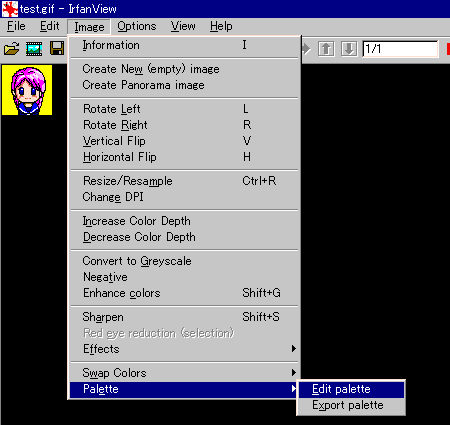The height and width of the screenshot is (425, 450).
Task: Open the Edit menu
Action: (49, 26)
